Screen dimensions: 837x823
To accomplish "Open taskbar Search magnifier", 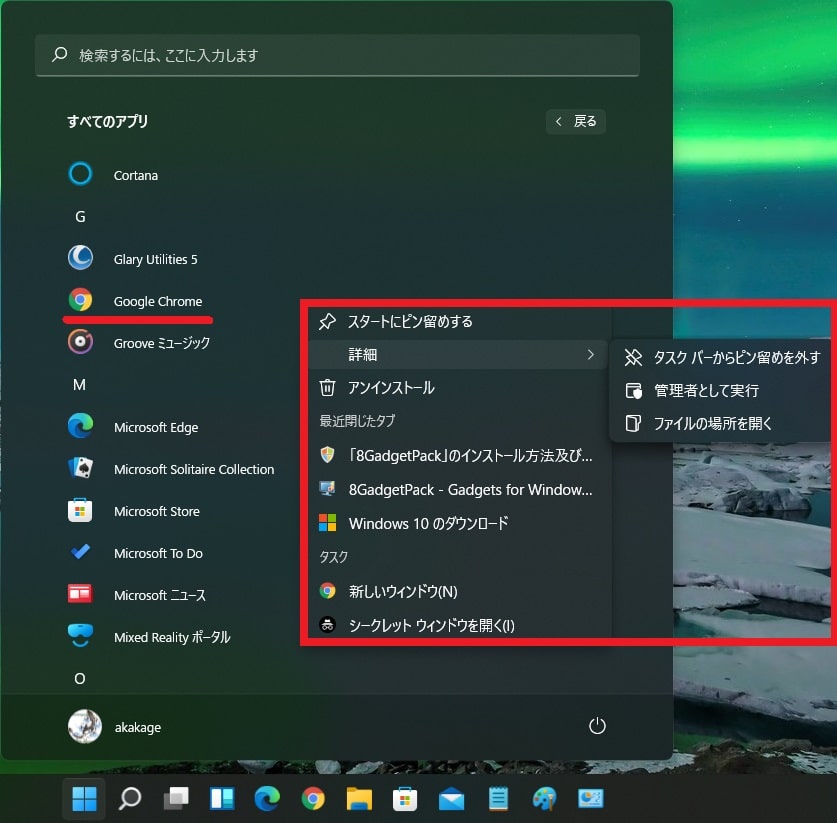I will click(130, 799).
